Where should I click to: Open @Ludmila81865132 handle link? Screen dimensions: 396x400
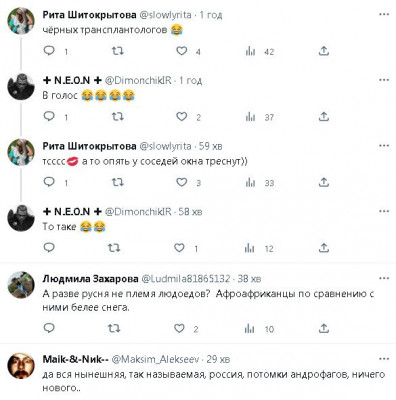click(x=186, y=279)
